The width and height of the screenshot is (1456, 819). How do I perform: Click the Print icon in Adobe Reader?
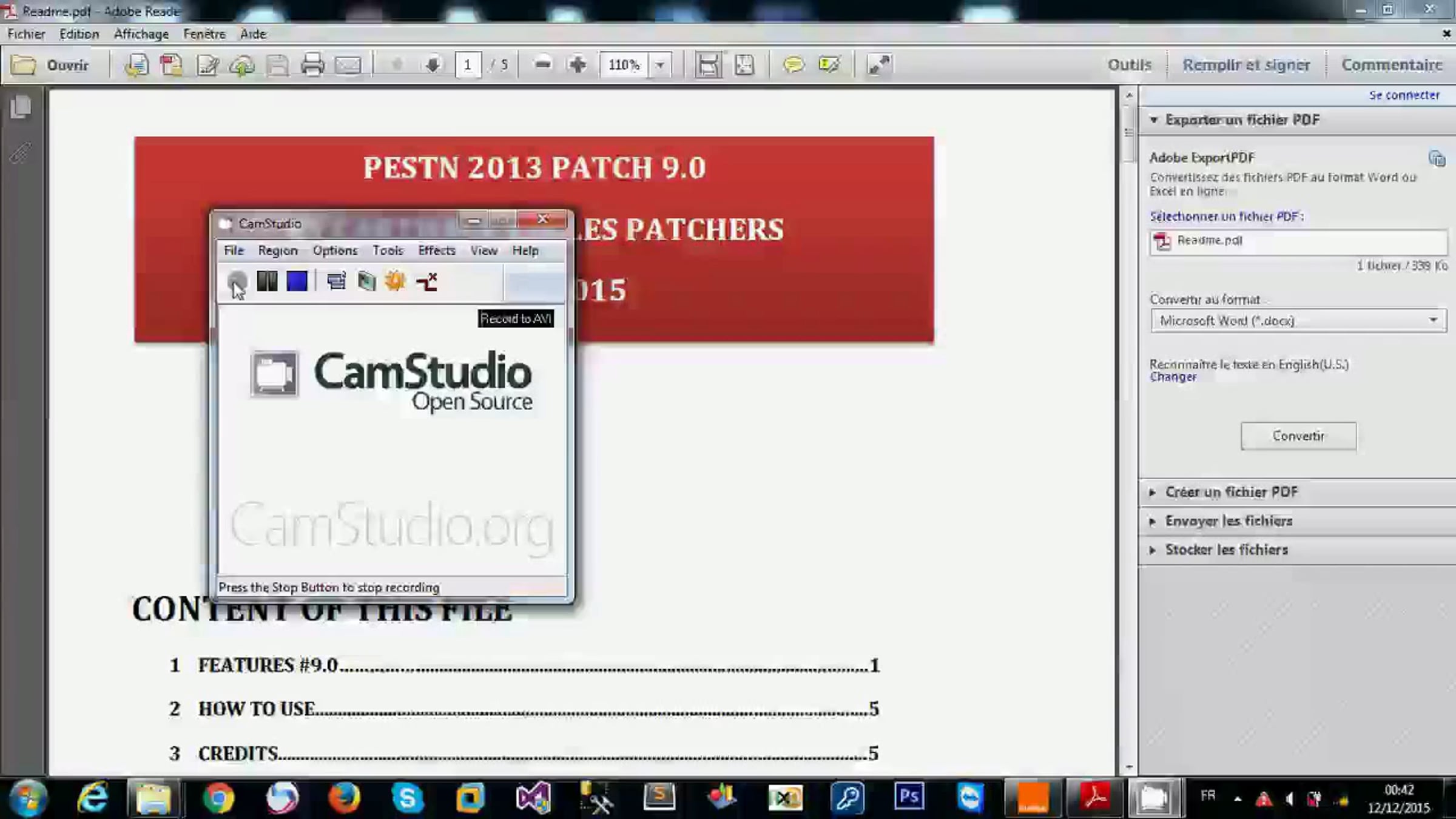point(312,65)
